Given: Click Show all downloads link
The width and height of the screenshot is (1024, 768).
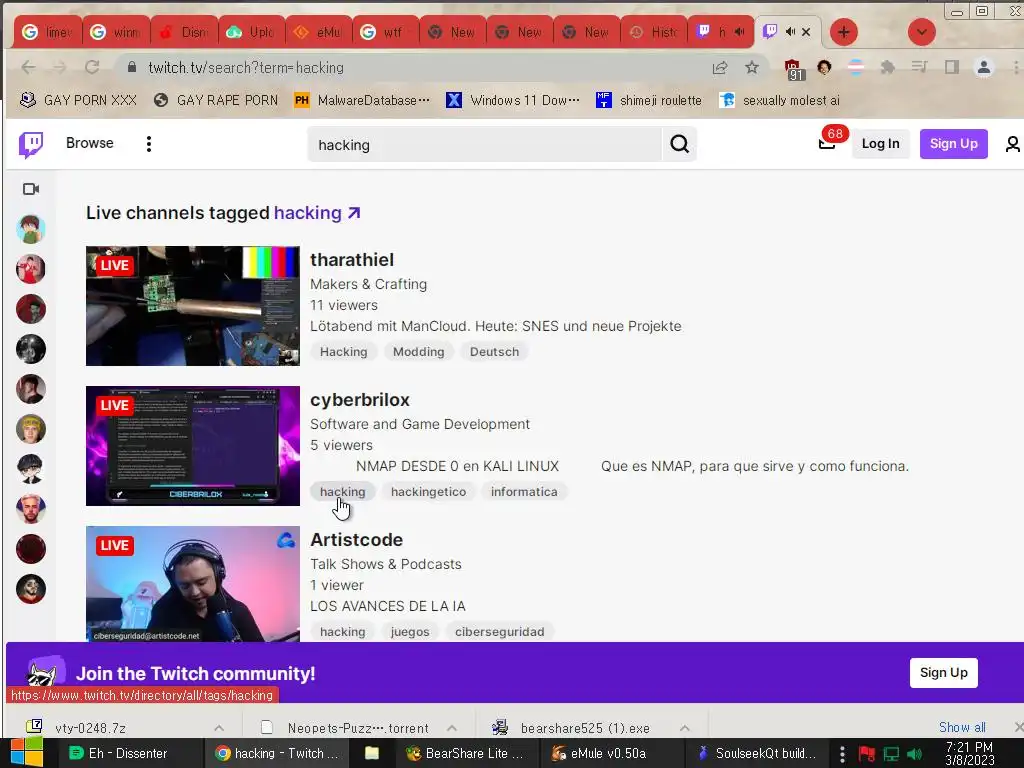Looking at the screenshot, I should 962,727.
